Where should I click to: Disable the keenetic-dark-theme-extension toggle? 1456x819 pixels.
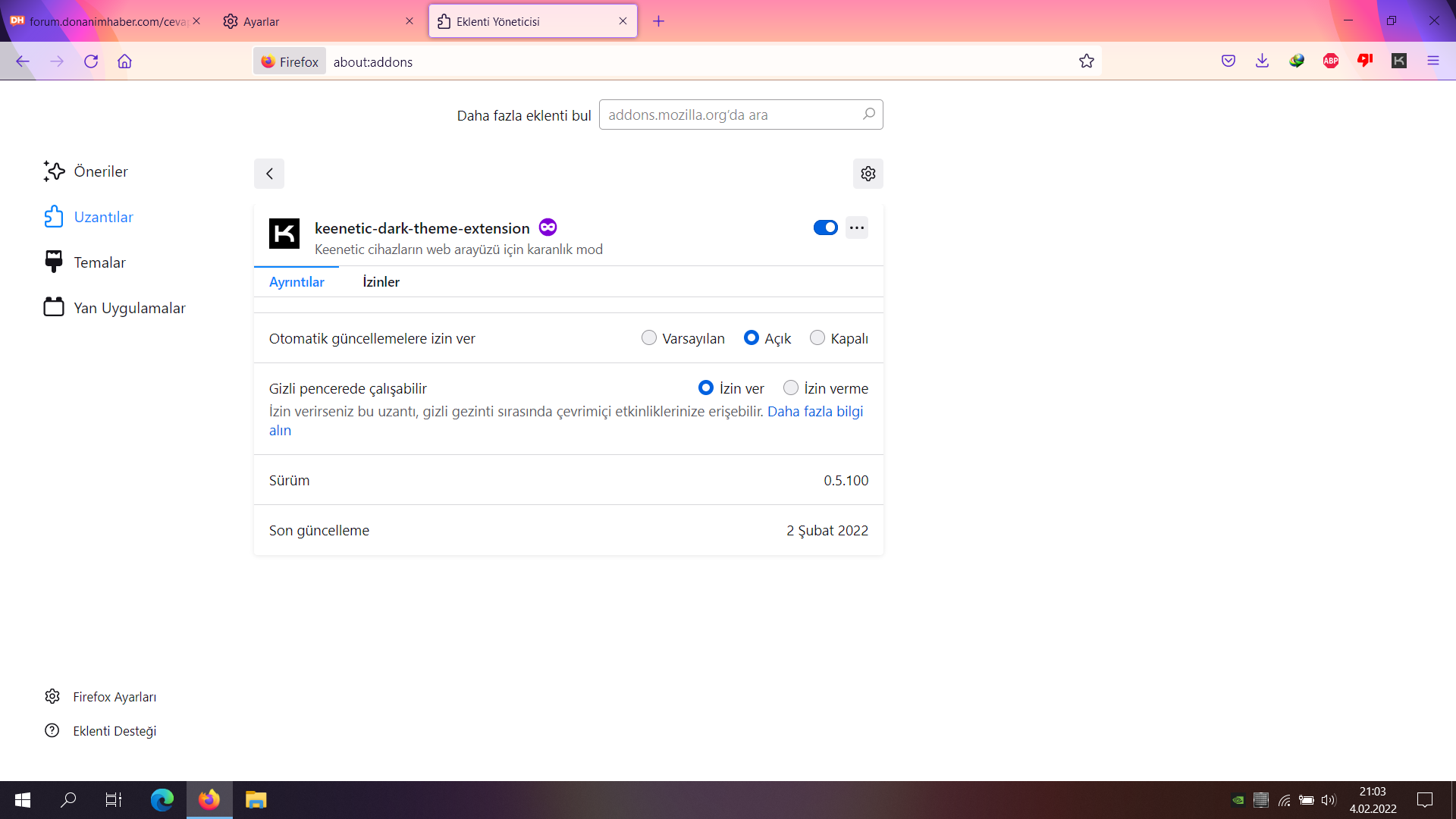point(825,227)
